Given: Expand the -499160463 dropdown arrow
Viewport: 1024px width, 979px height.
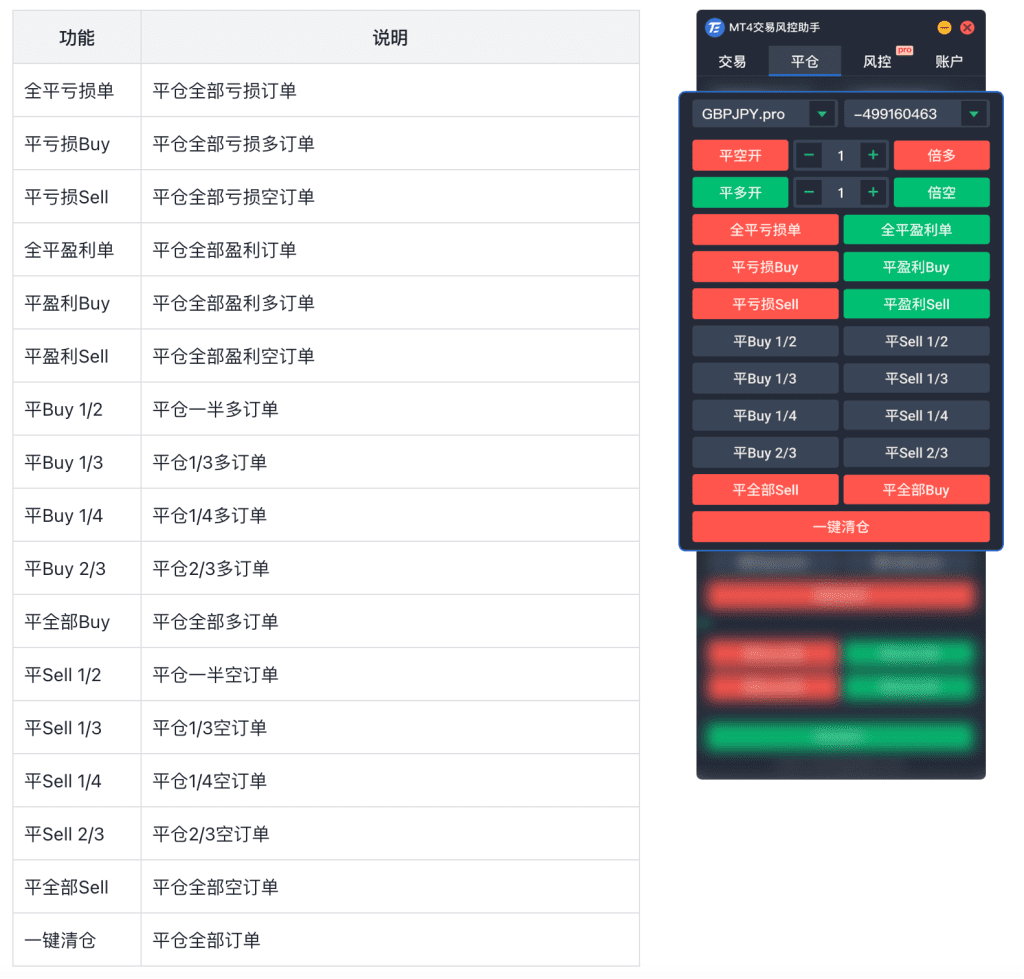Looking at the screenshot, I should click(x=973, y=114).
